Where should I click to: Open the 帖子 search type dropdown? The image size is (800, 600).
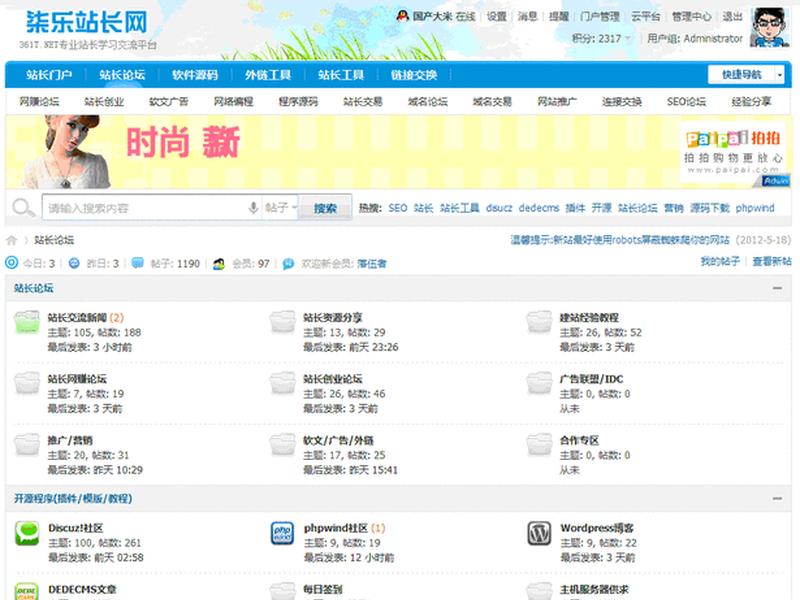pos(281,208)
